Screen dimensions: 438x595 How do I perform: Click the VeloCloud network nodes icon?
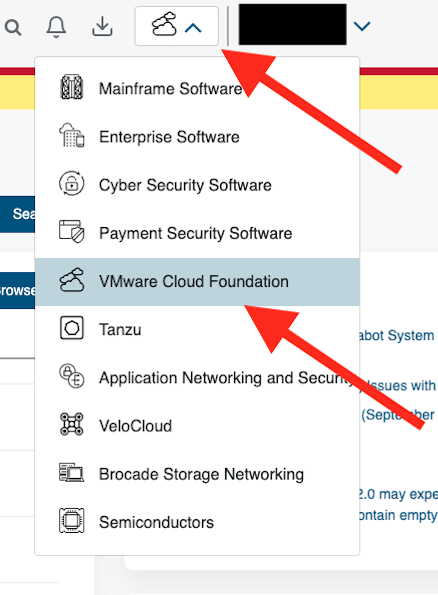(x=72, y=424)
